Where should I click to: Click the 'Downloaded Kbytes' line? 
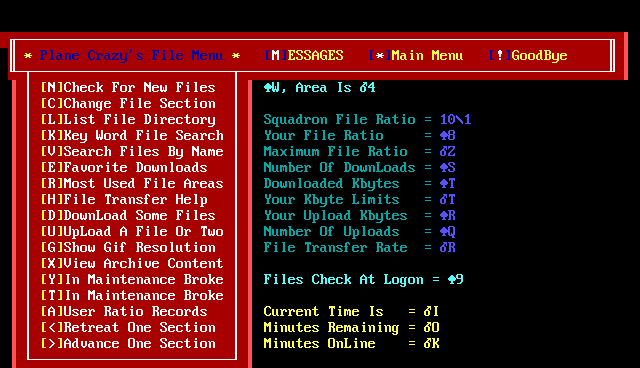coord(360,184)
